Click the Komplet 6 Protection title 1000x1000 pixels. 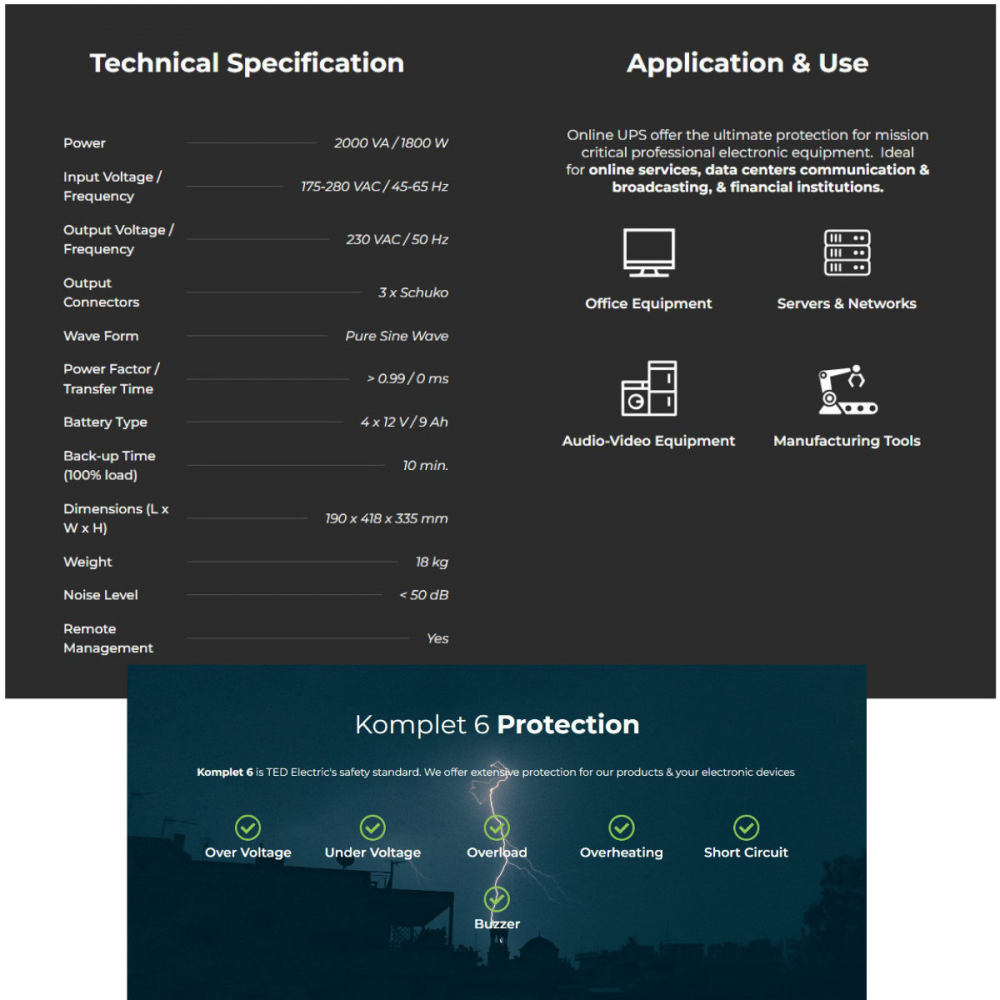point(497,725)
